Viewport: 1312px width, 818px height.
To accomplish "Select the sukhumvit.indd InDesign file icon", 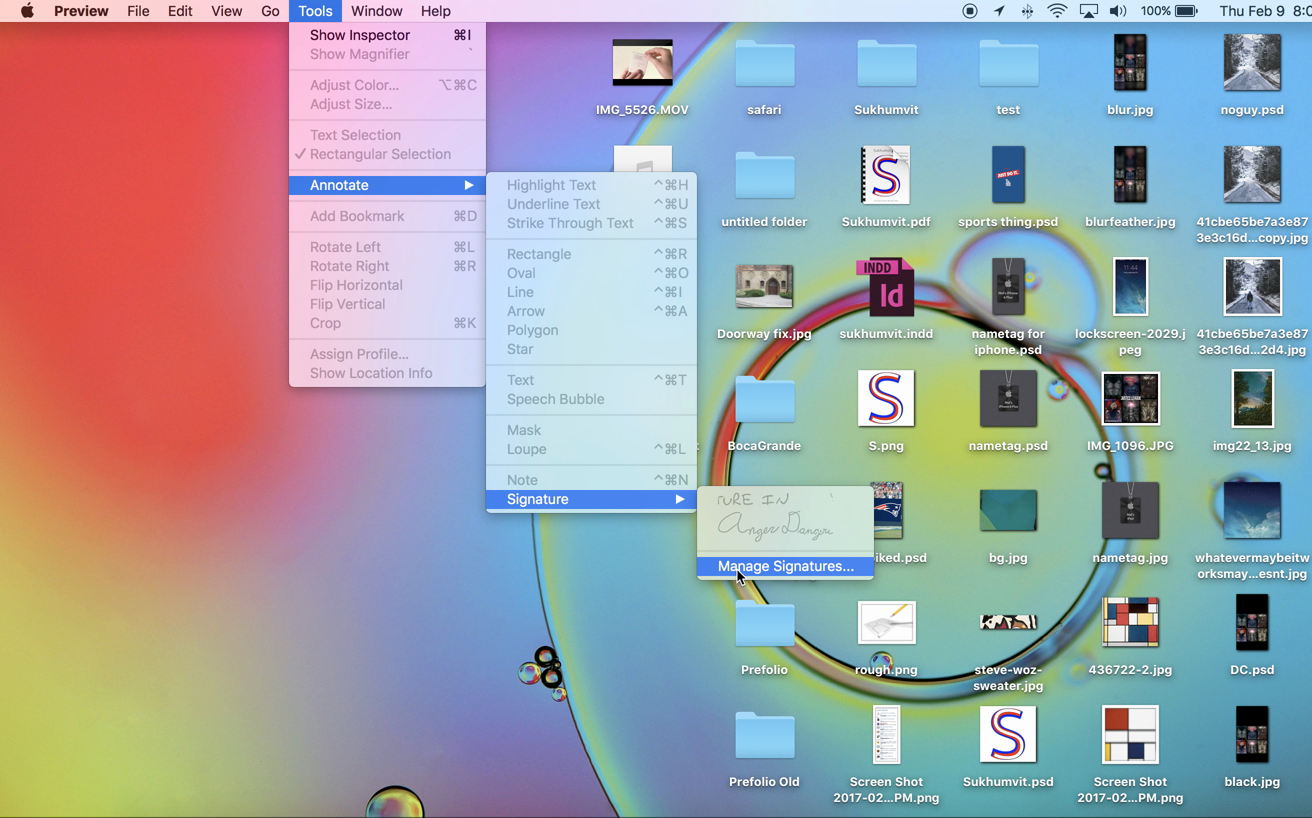I will click(x=886, y=287).
